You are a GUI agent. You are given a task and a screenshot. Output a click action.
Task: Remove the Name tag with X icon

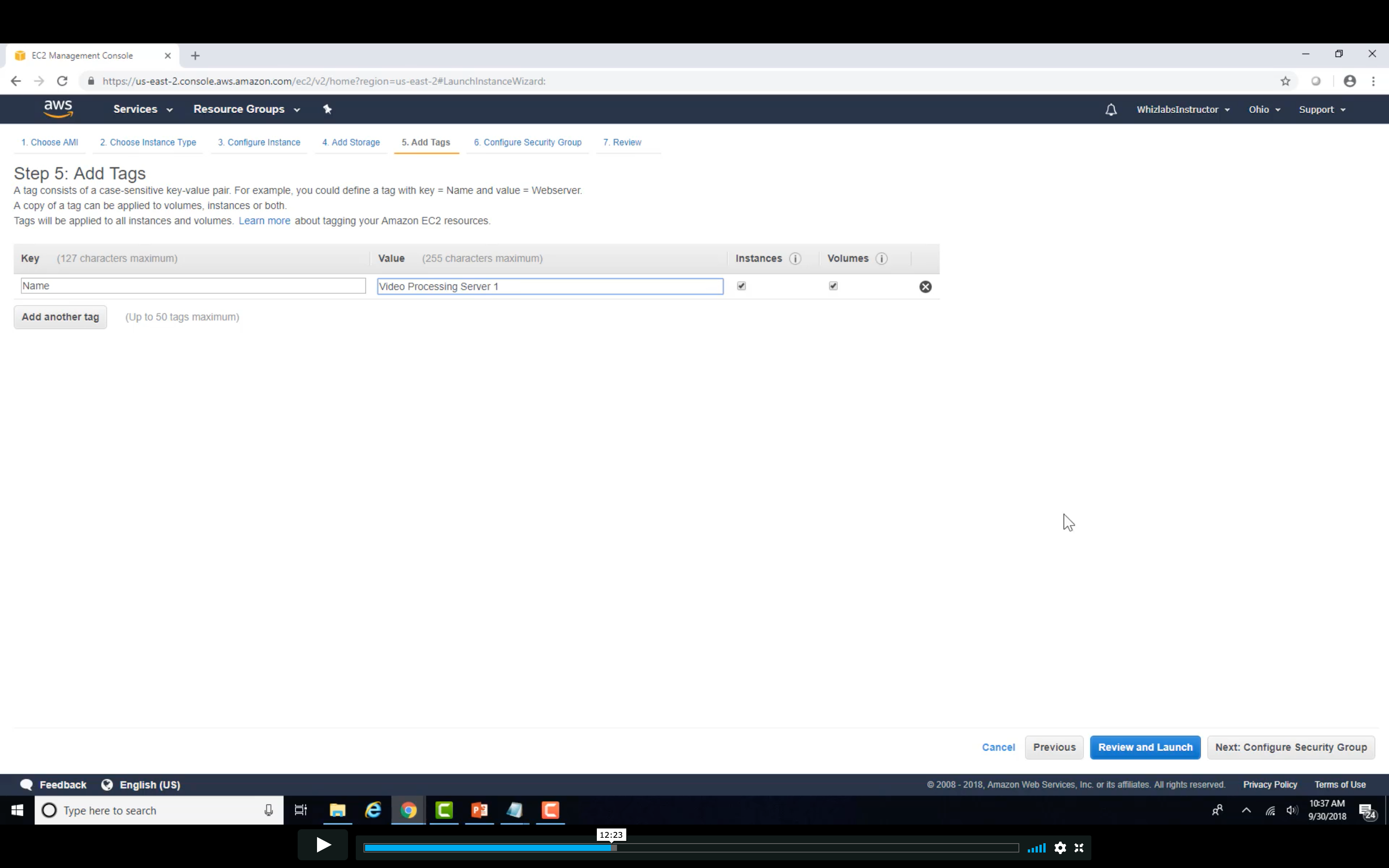click(925, 286)
